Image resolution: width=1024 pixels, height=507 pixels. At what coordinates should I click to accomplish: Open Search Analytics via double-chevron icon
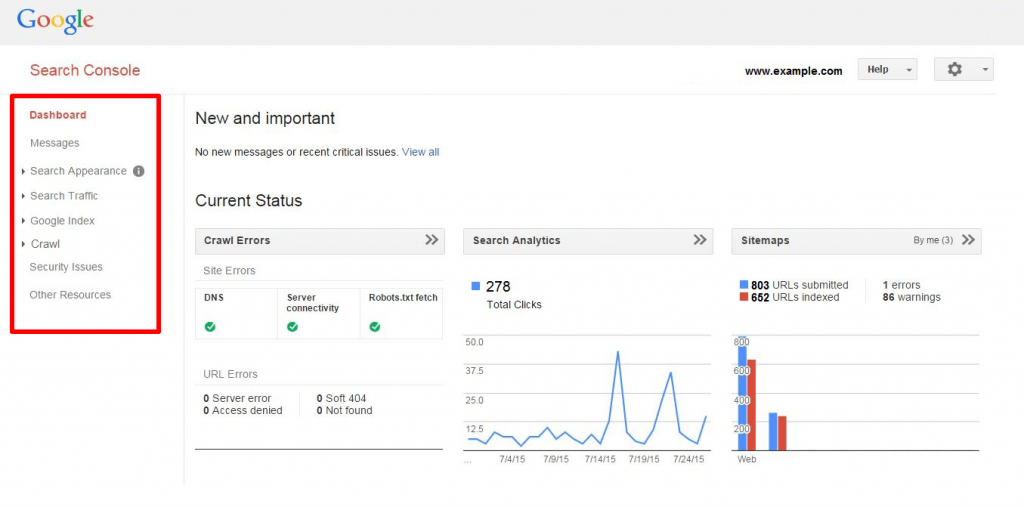pyautogui.click(x=700, y=240)
